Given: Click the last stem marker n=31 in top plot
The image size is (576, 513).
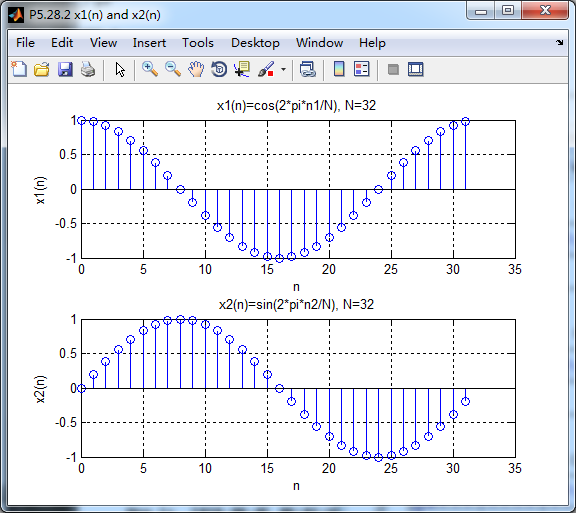Looking at the screenshot, I should coord(465,122).
